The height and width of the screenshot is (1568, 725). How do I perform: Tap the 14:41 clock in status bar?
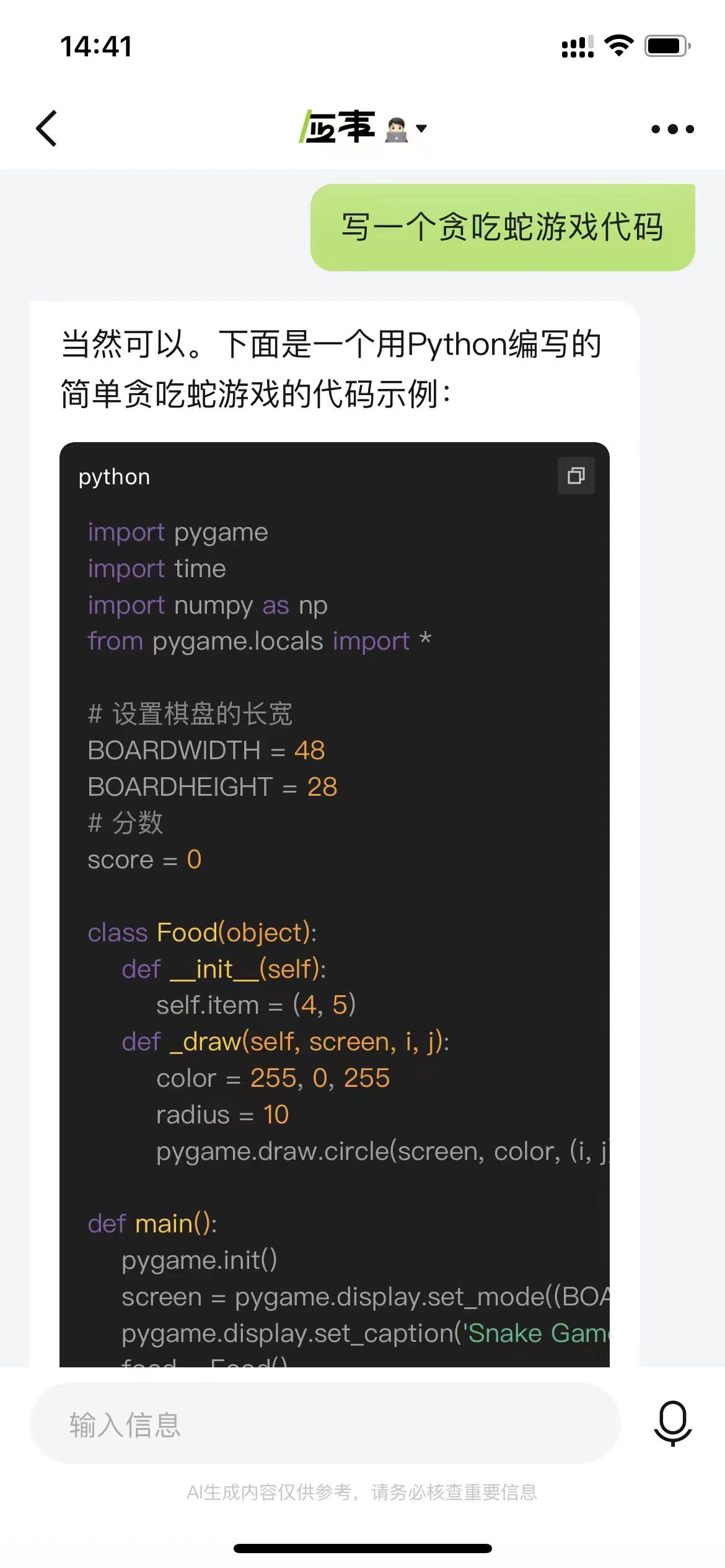tap(96, 46)
